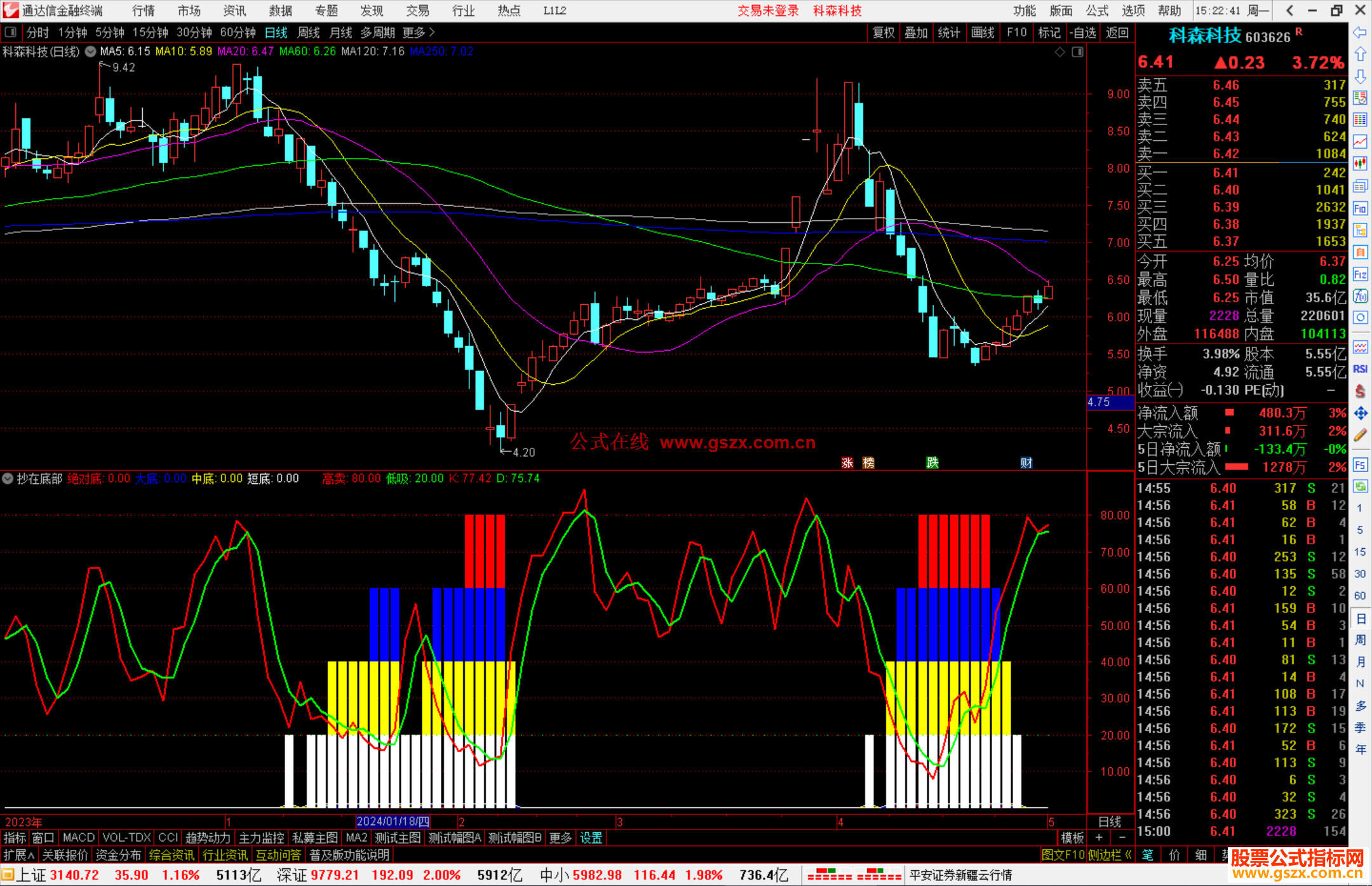Image resolution: width=1372 pixels, height=886 pixels.
Task: Switch to the 周线 weekly chart tab
Action: click(309, 32)
